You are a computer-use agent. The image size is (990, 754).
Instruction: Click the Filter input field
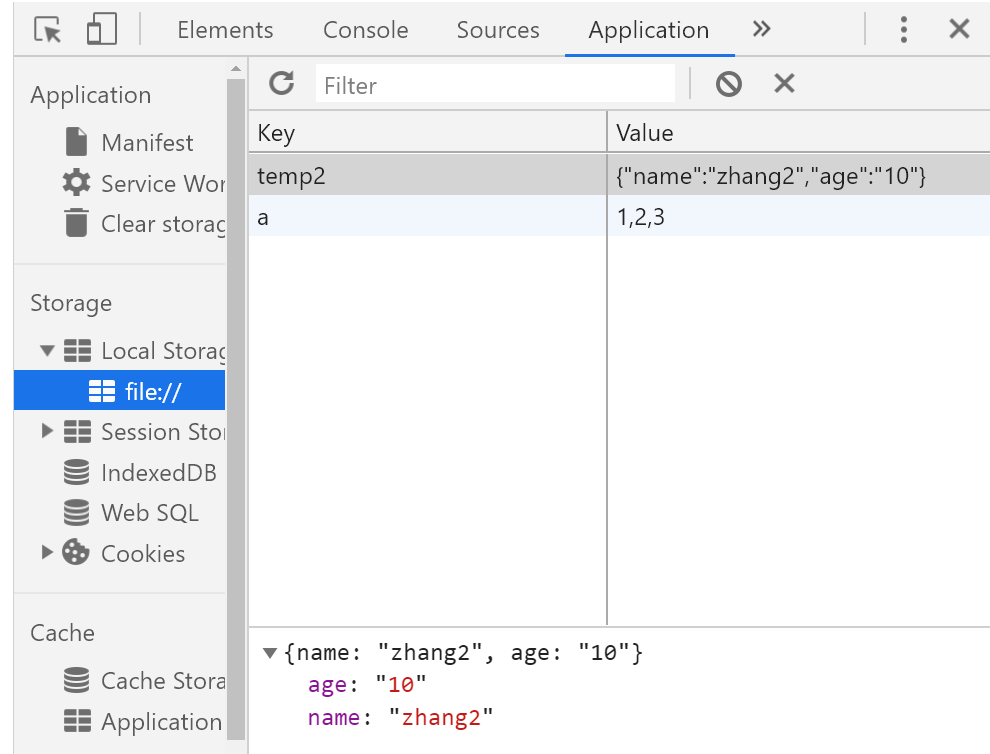point(495,85)
